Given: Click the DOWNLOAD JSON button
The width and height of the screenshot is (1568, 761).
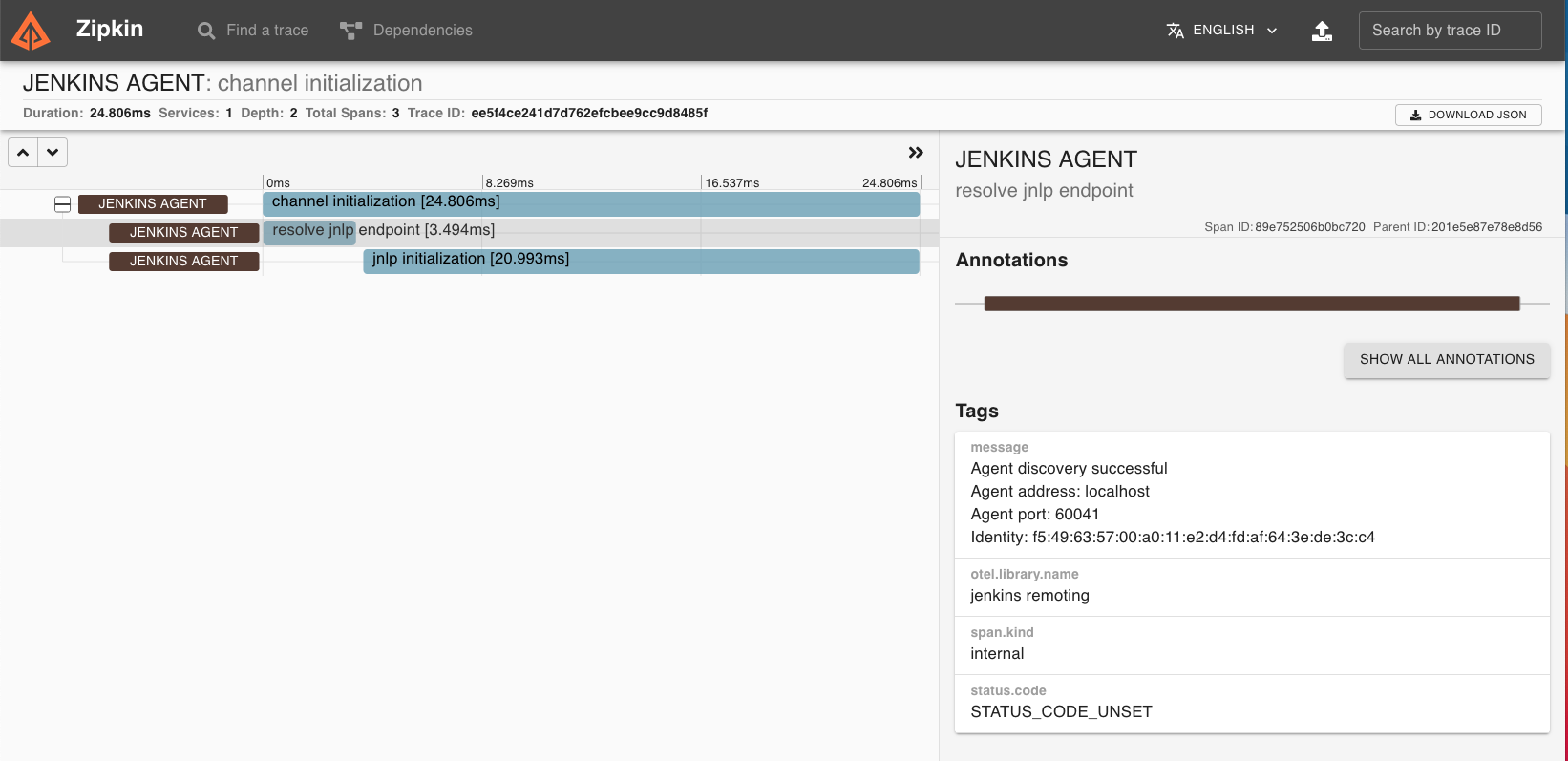Looking at the screenshot, I should click(1469, 115).
